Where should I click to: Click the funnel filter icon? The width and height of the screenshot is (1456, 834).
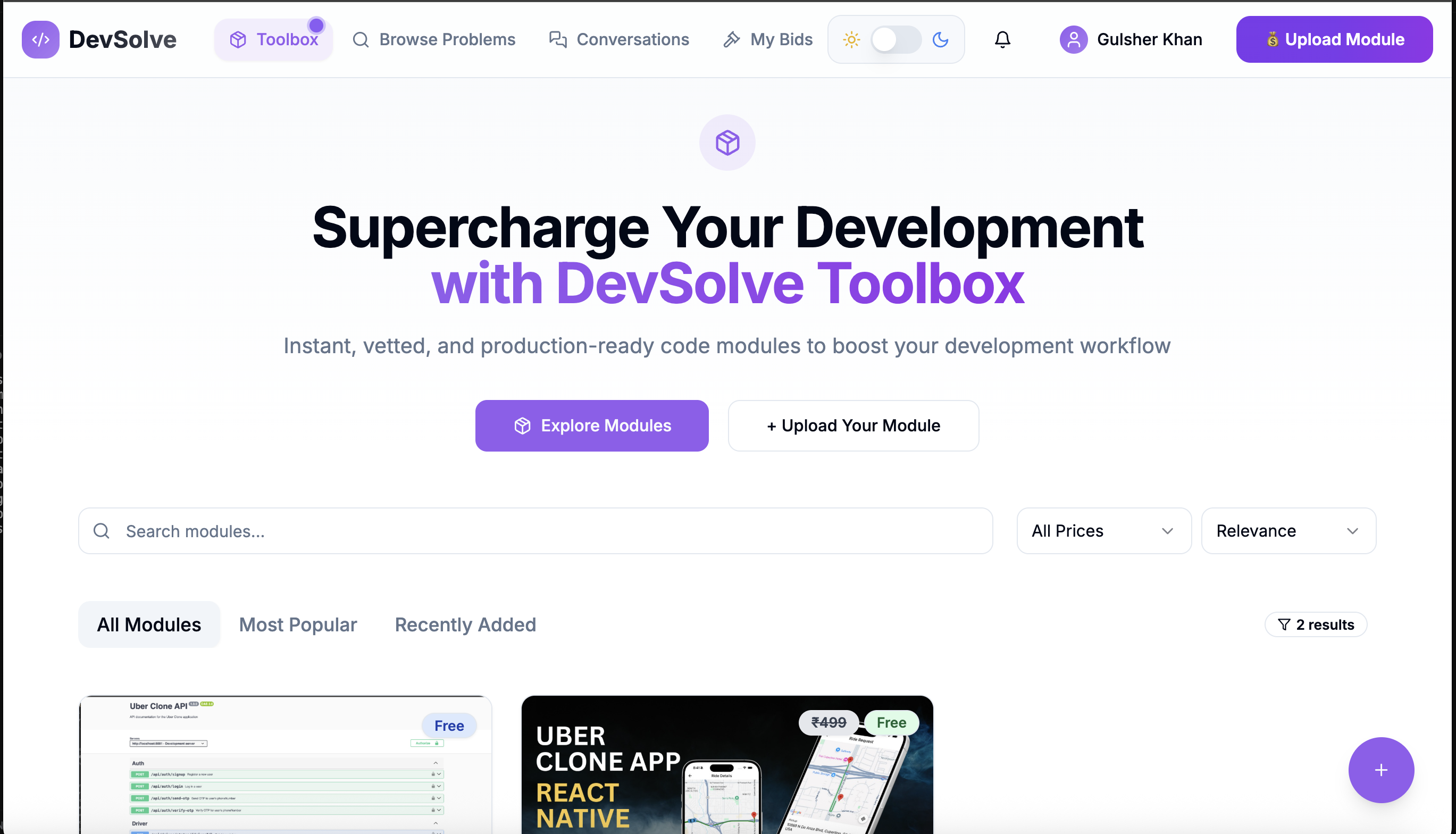pyautogui.click(x=1284, y=624)
